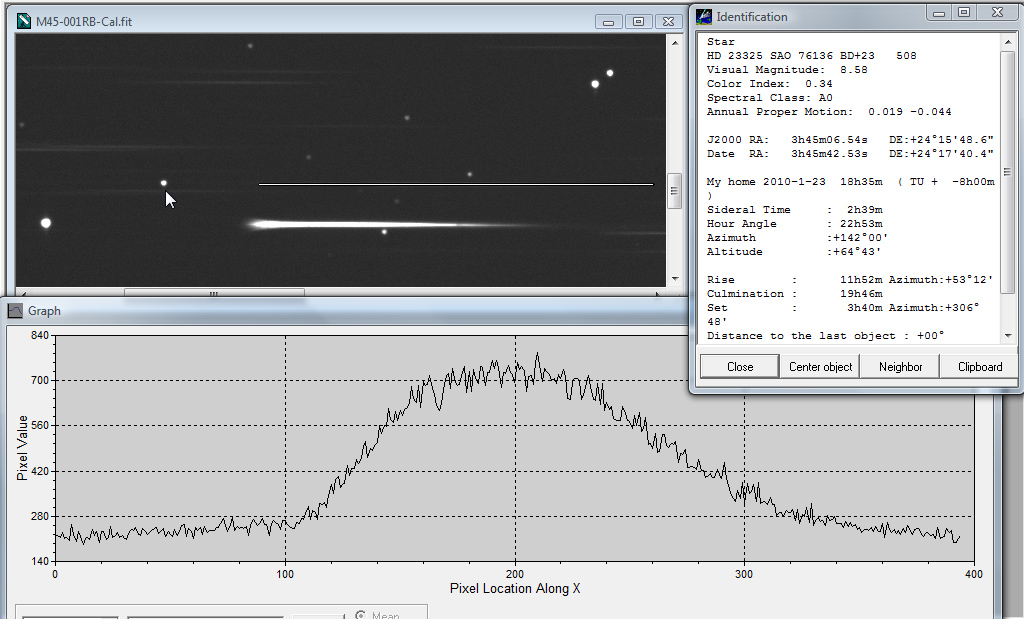This screenshot has width=1024, height=619.
Task: Click the Clipboard button
Action: pos(980,366)
